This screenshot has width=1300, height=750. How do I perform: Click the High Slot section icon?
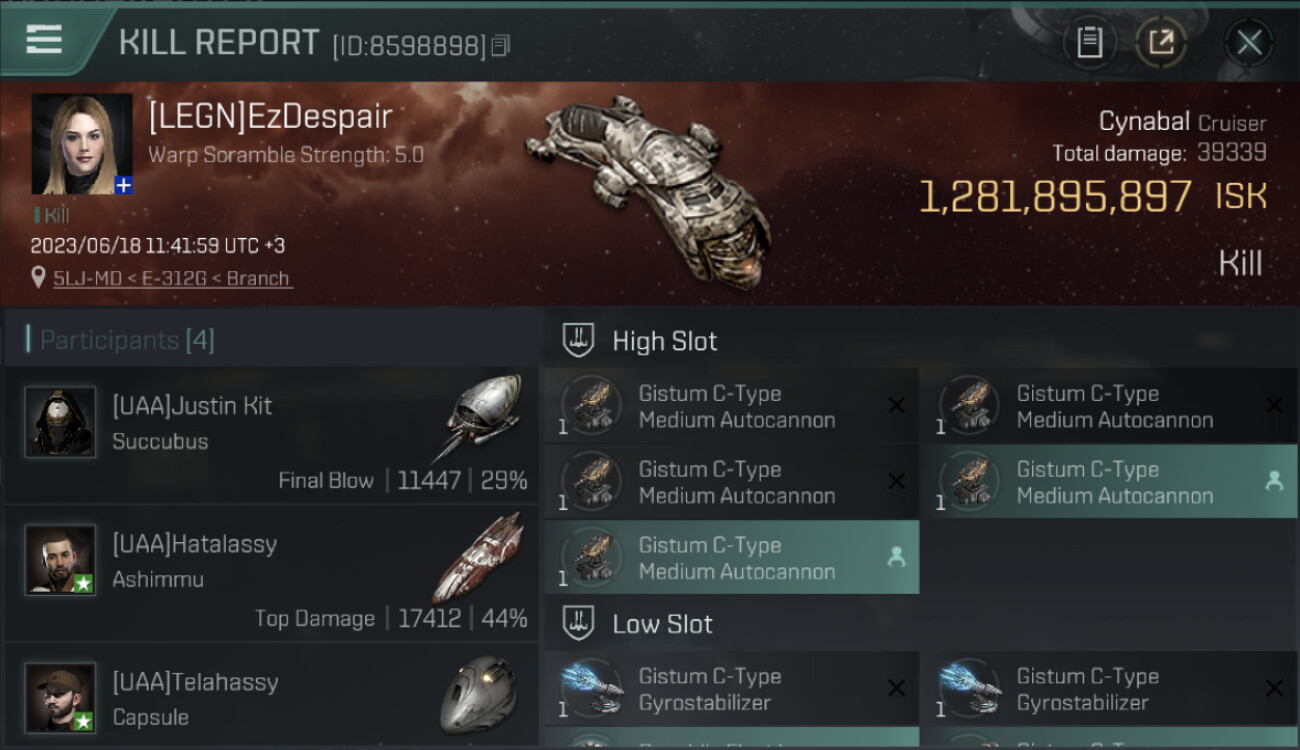point(578,340)
